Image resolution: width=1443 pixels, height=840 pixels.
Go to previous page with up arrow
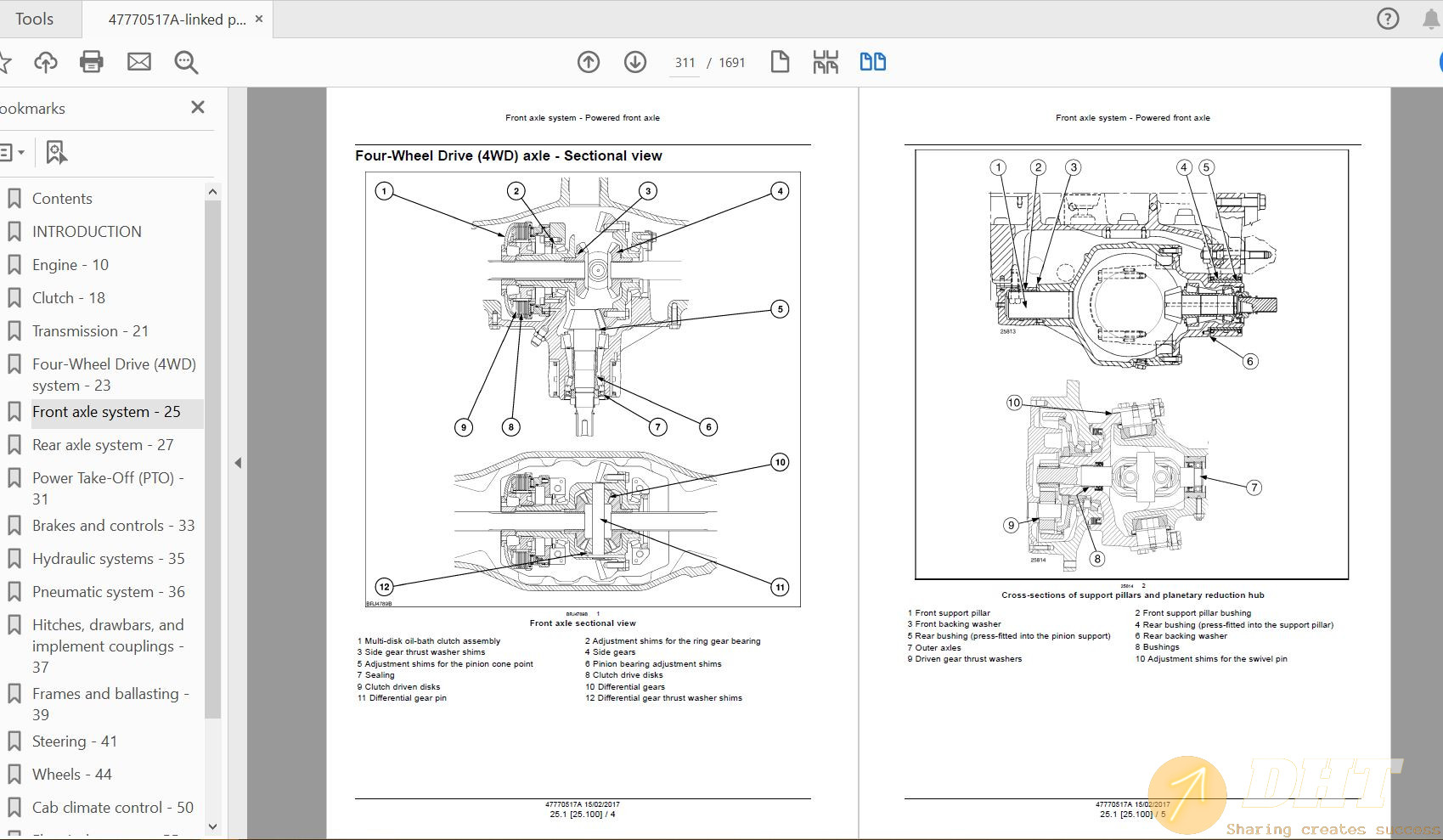coord(589,62)
